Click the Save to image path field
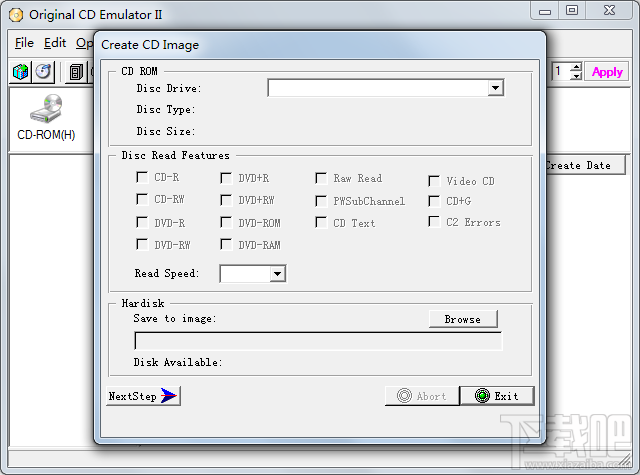This screenshot has width=640, height=475. pos(318,341)
